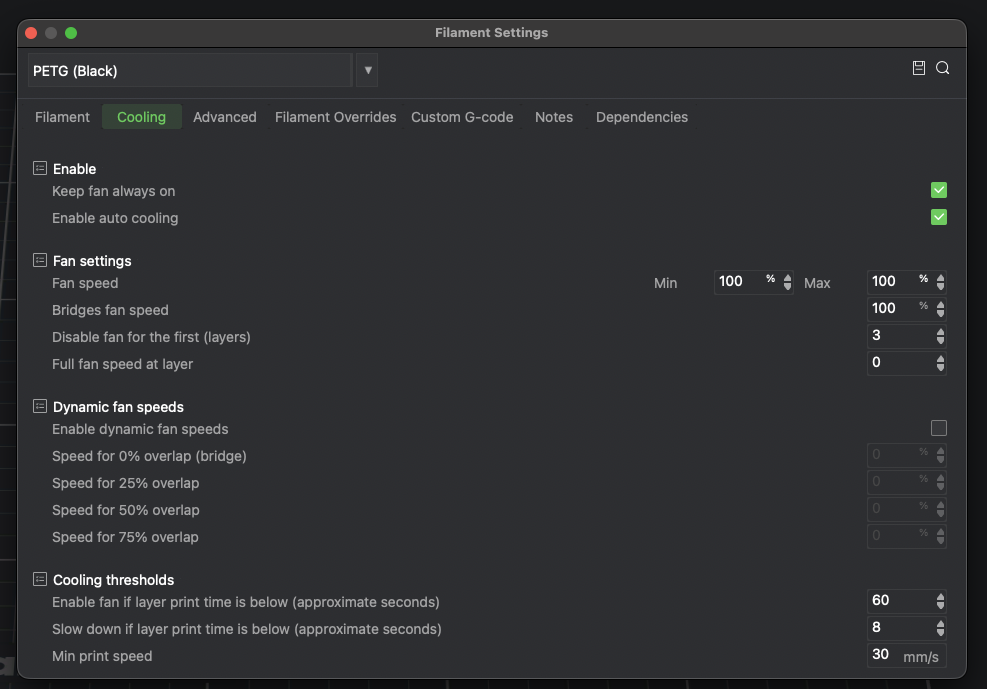The height and width of the screenshot is (689, 987).
Task: Click the Cooling thresholds section icon
Action: click(40, 579)
